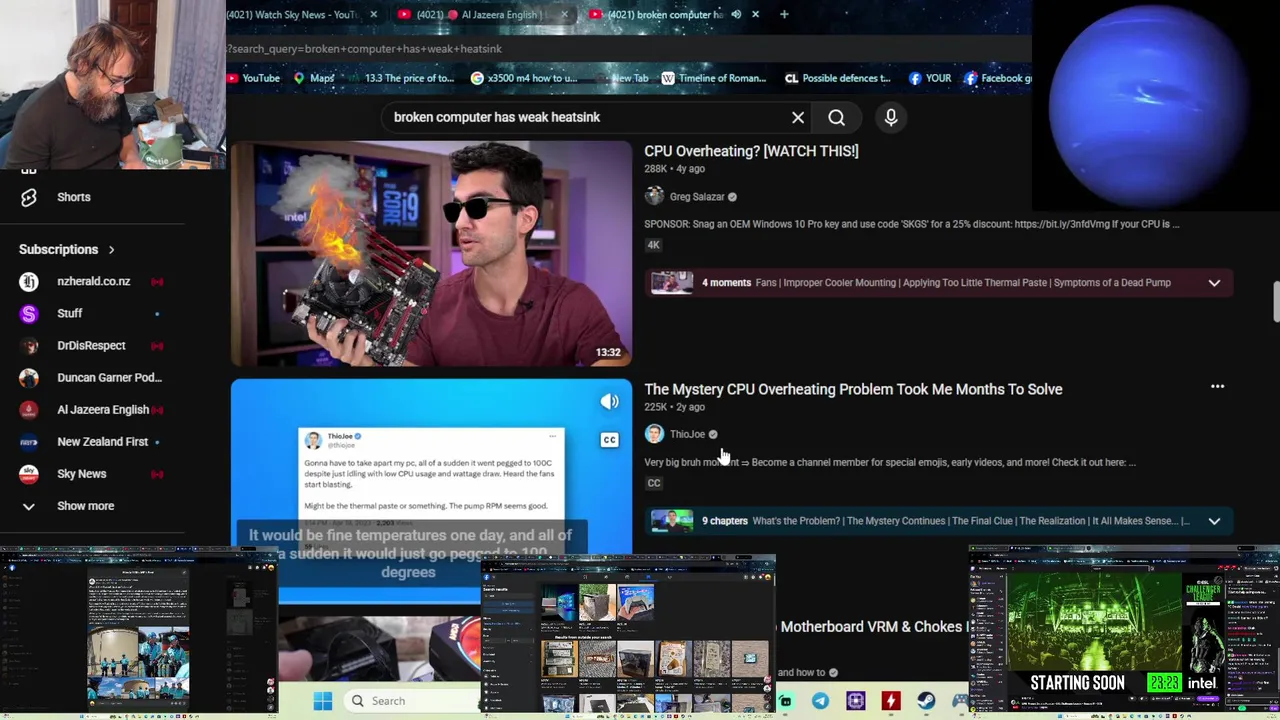This screenshot has height=720, width=1280.
Task: Select the broken computer search tab
Action: (667, 14)
